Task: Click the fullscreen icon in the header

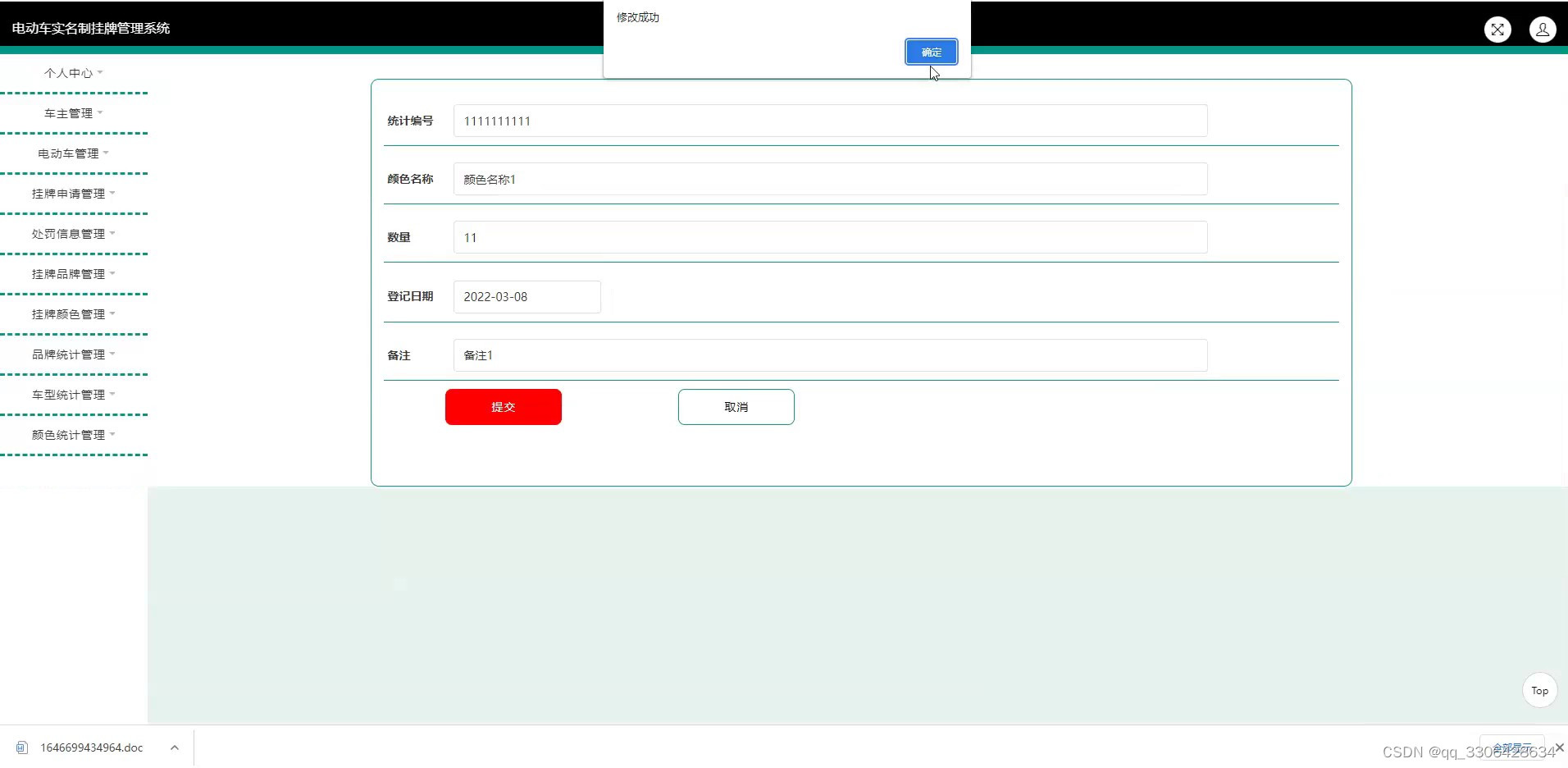Action: (x=1497, y=30)
